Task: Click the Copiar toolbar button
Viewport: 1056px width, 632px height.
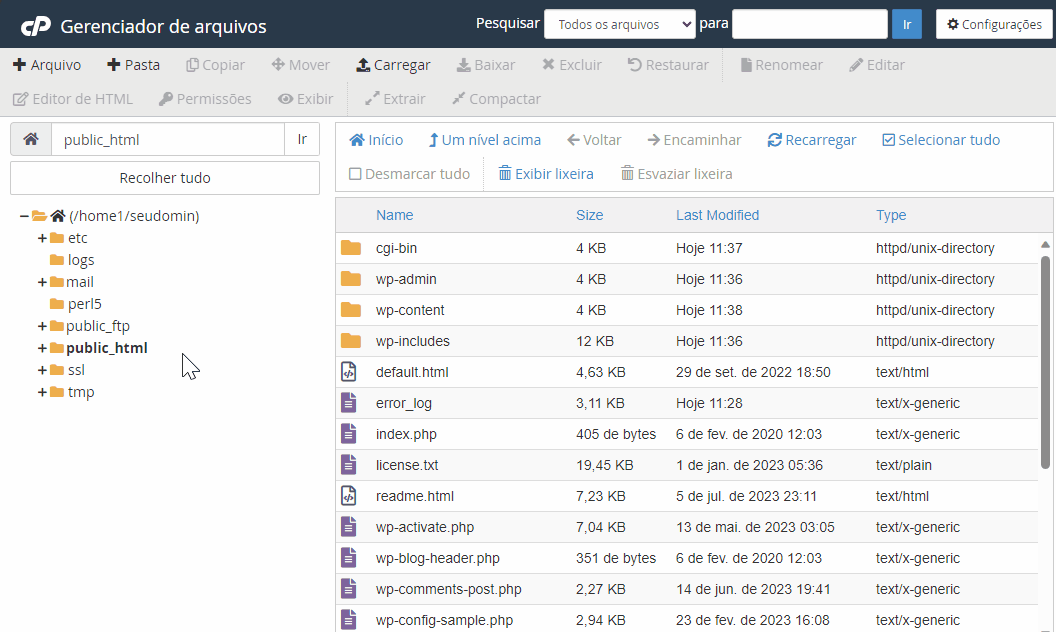Action: (216, 65)
